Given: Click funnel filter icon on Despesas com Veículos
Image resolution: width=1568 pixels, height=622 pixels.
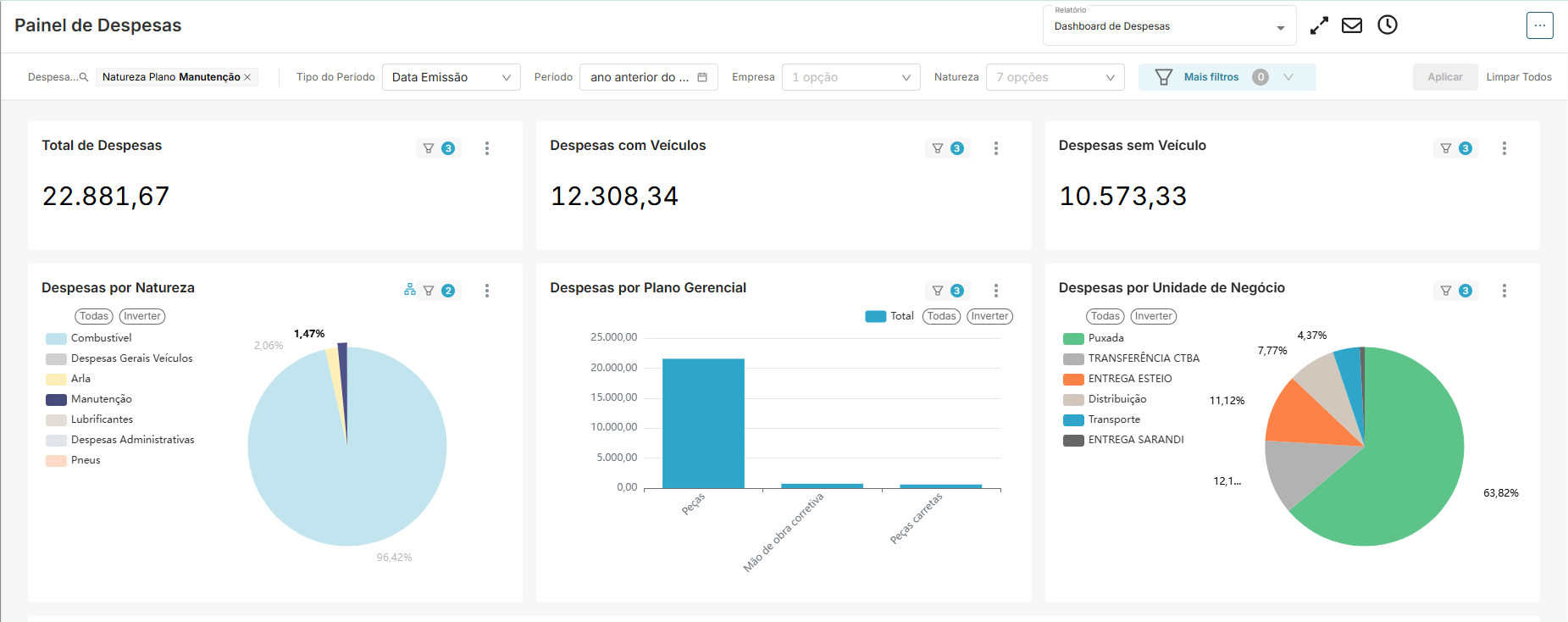Looking at the screenshot, I should point(938,148).
